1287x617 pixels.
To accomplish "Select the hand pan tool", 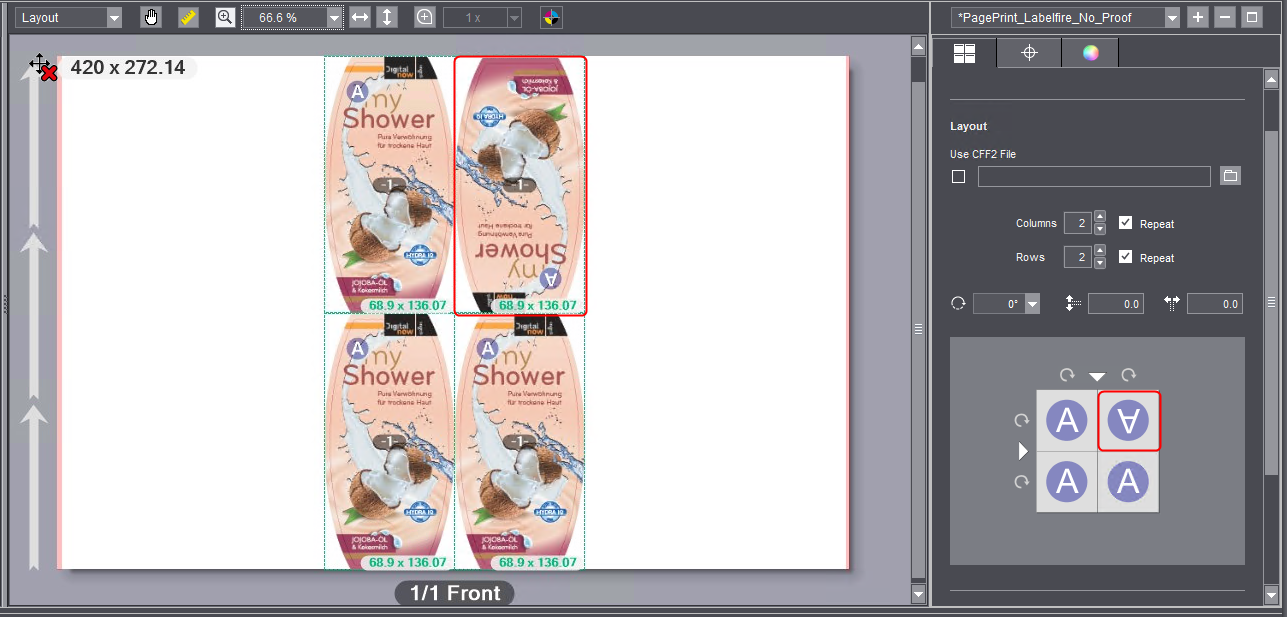I will point(151,17).
